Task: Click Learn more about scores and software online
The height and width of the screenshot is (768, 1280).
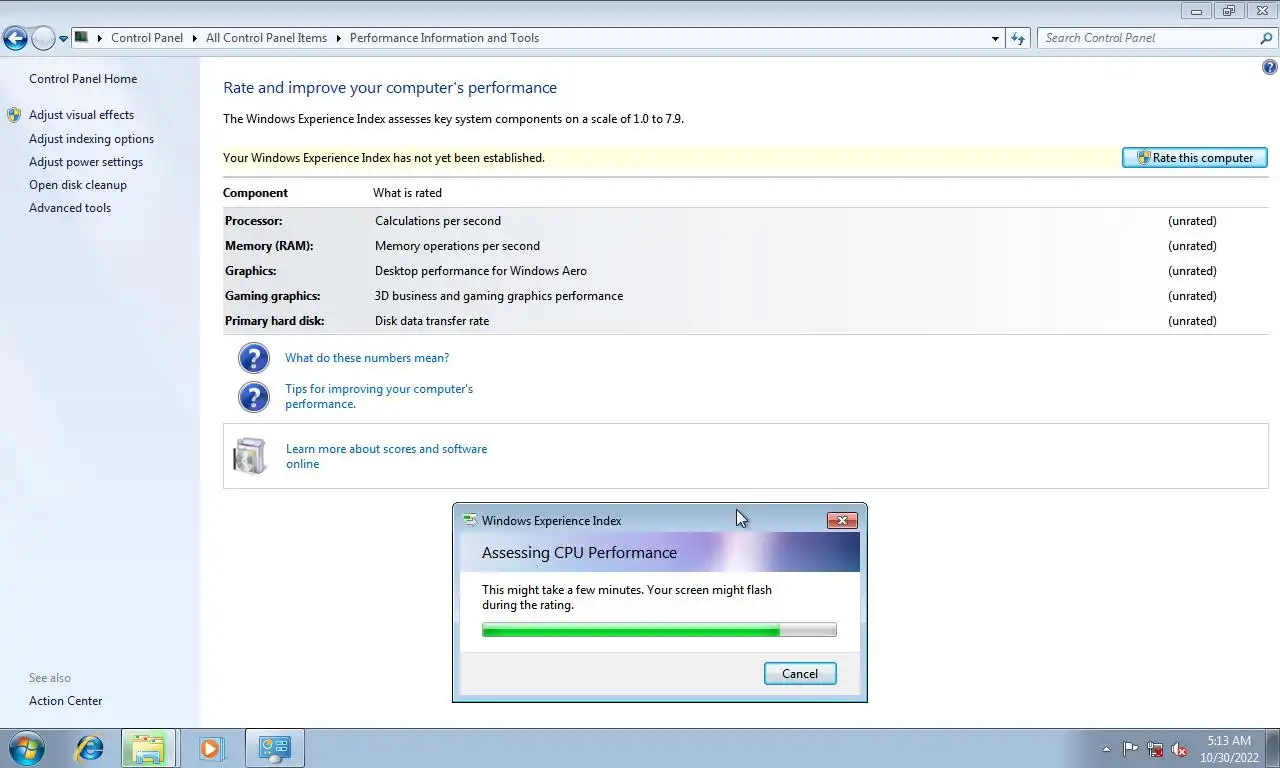Action: (x=386, y=456)
